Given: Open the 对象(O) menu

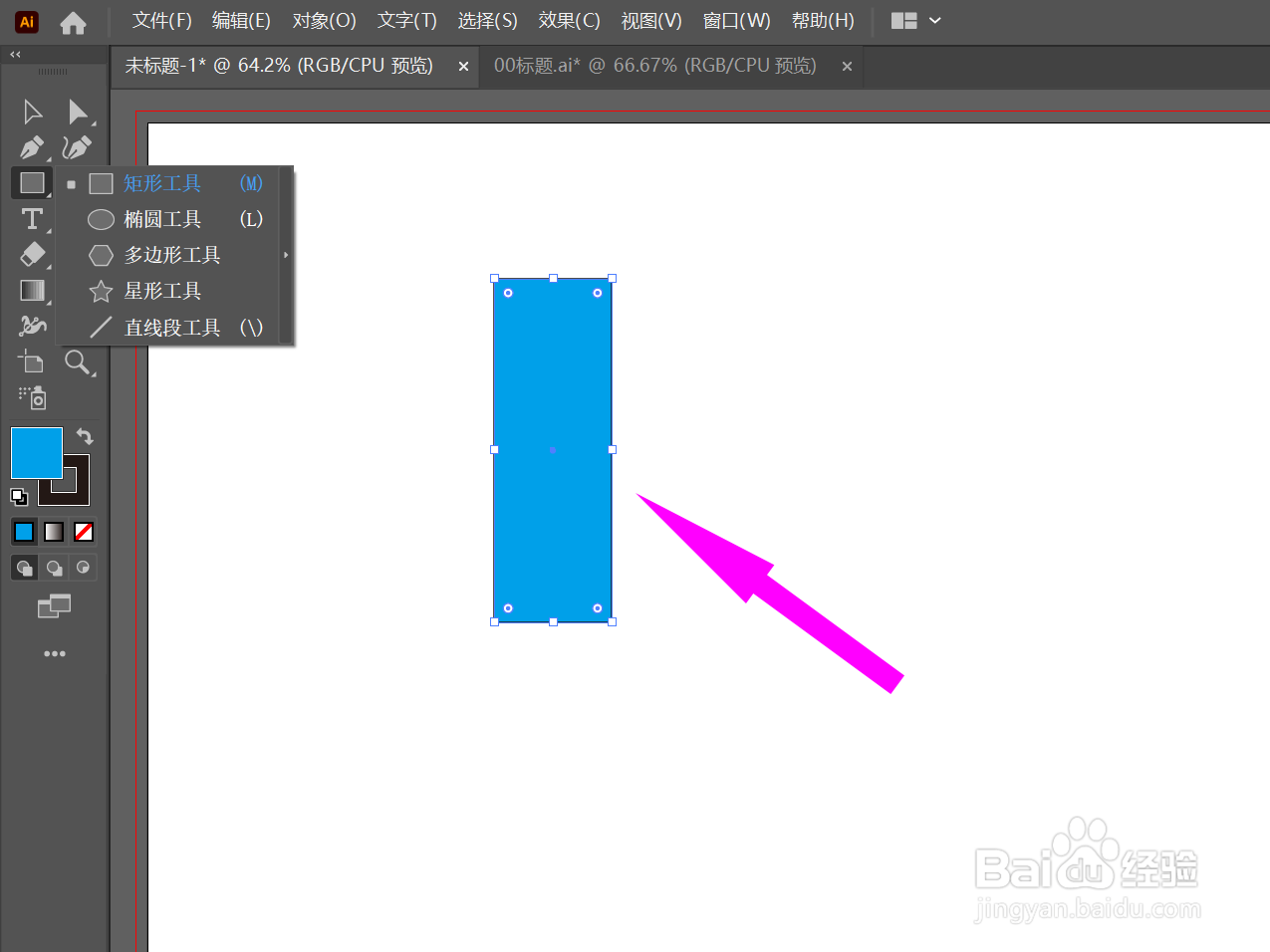Looking at the screenshot, I should [325, 21].
